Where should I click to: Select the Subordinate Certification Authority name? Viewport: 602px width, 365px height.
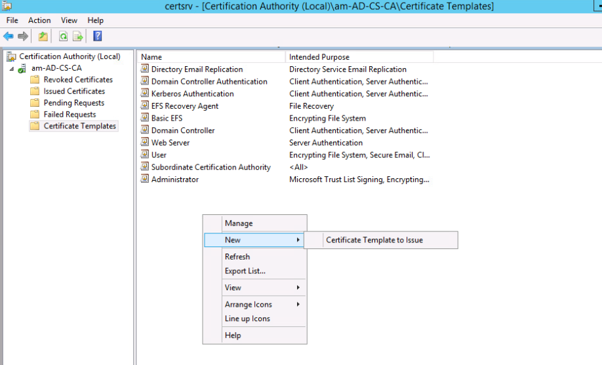(x=211, y=167)
